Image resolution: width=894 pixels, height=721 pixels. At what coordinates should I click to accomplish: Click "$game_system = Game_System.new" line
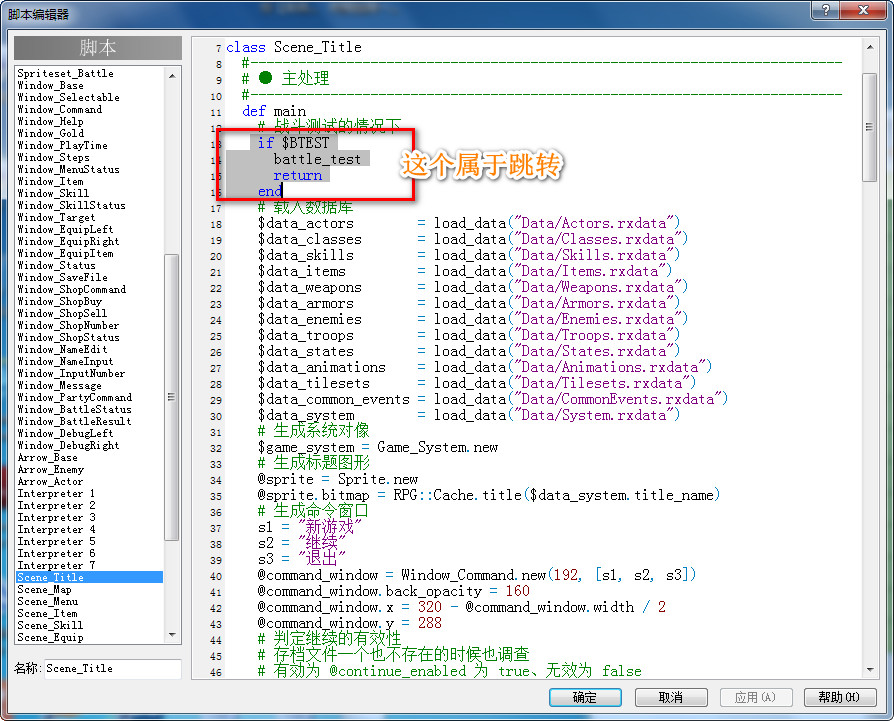[377, 447]
